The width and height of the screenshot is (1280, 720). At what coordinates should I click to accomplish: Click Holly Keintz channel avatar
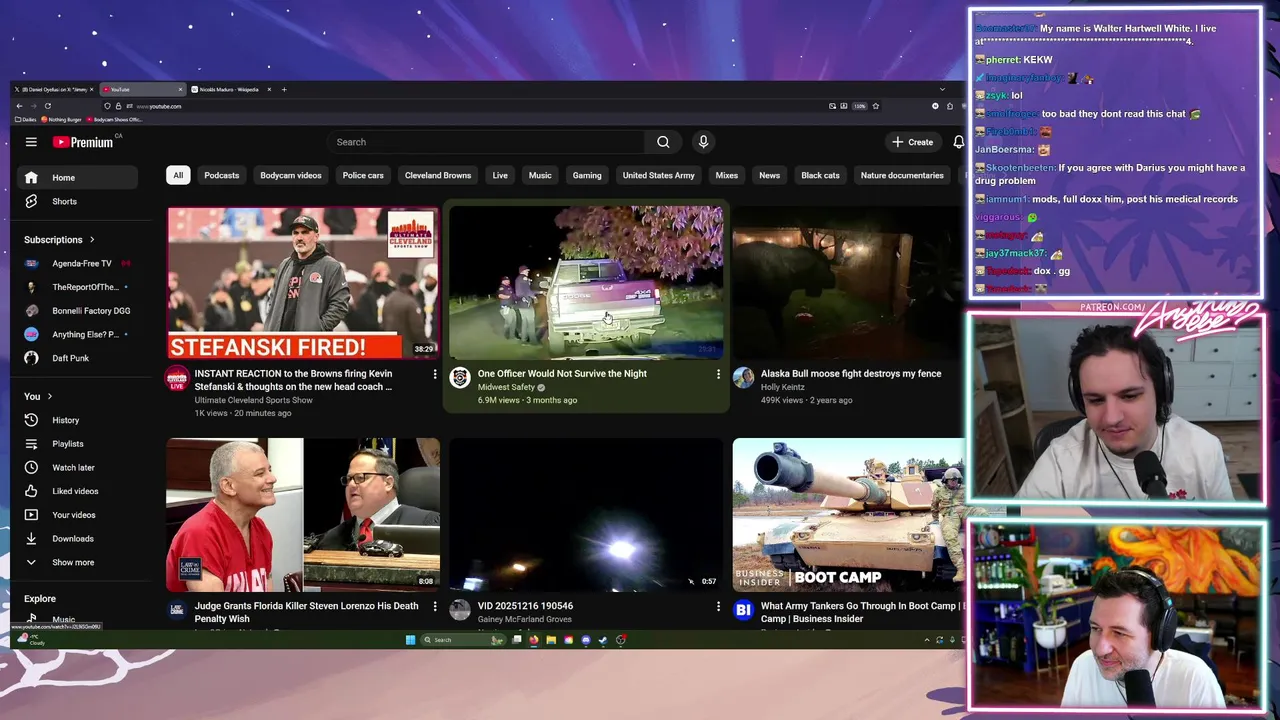743,378
